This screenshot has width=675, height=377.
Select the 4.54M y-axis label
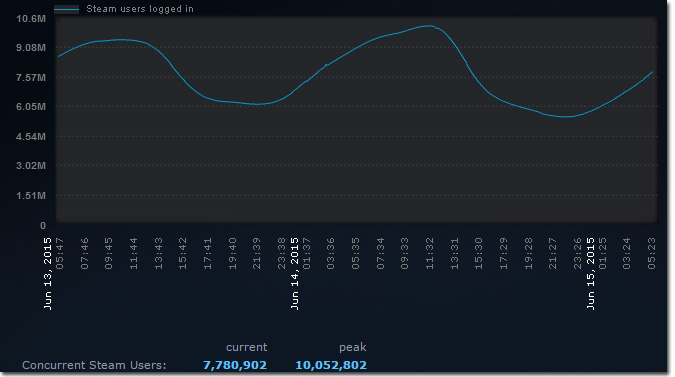pyautogui.click(x=31, y=136)
